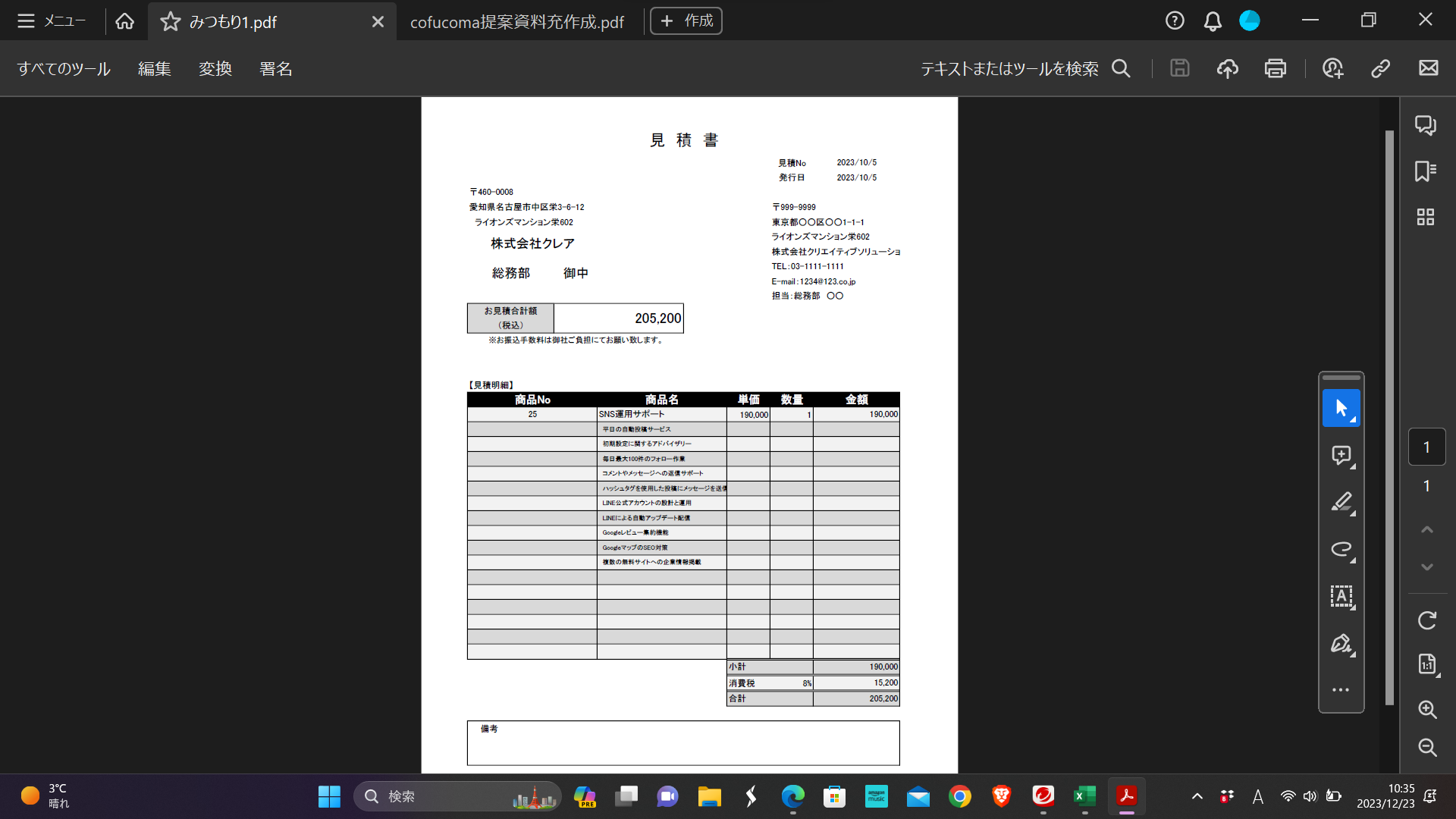The height and width of the screenshot is (819, 1456).
Task: Show hidden system tray icons
Action: (1197, 796)
